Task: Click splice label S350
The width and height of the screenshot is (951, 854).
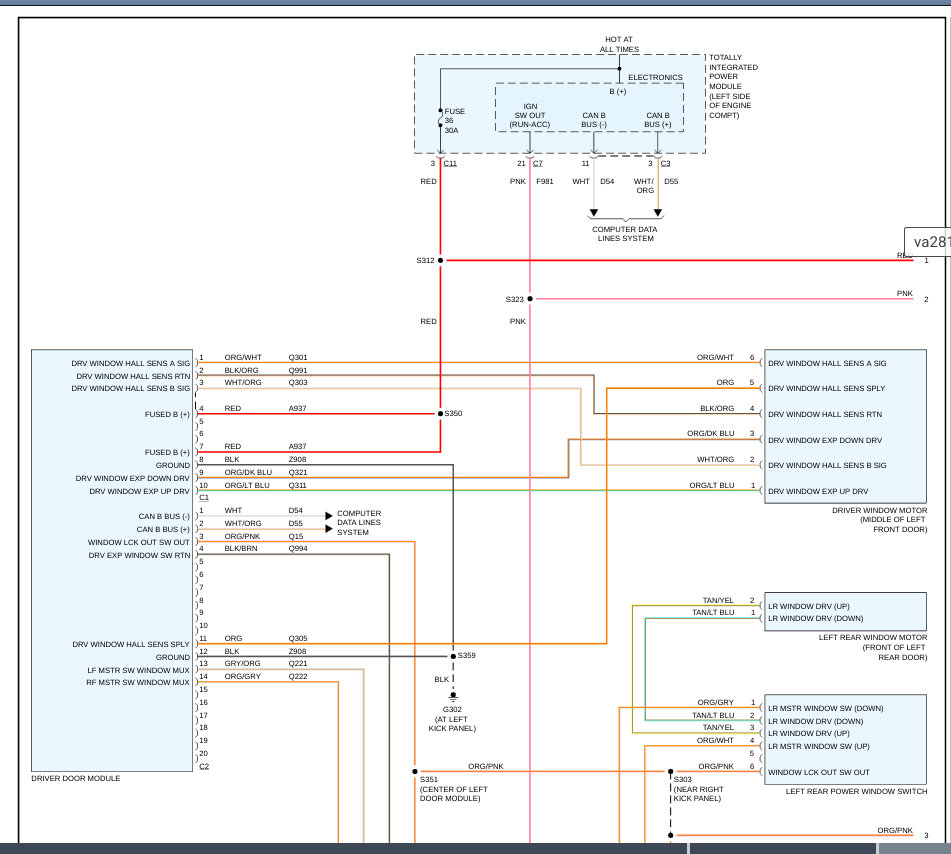Action: pyautogui.click(x=453, y=414)
